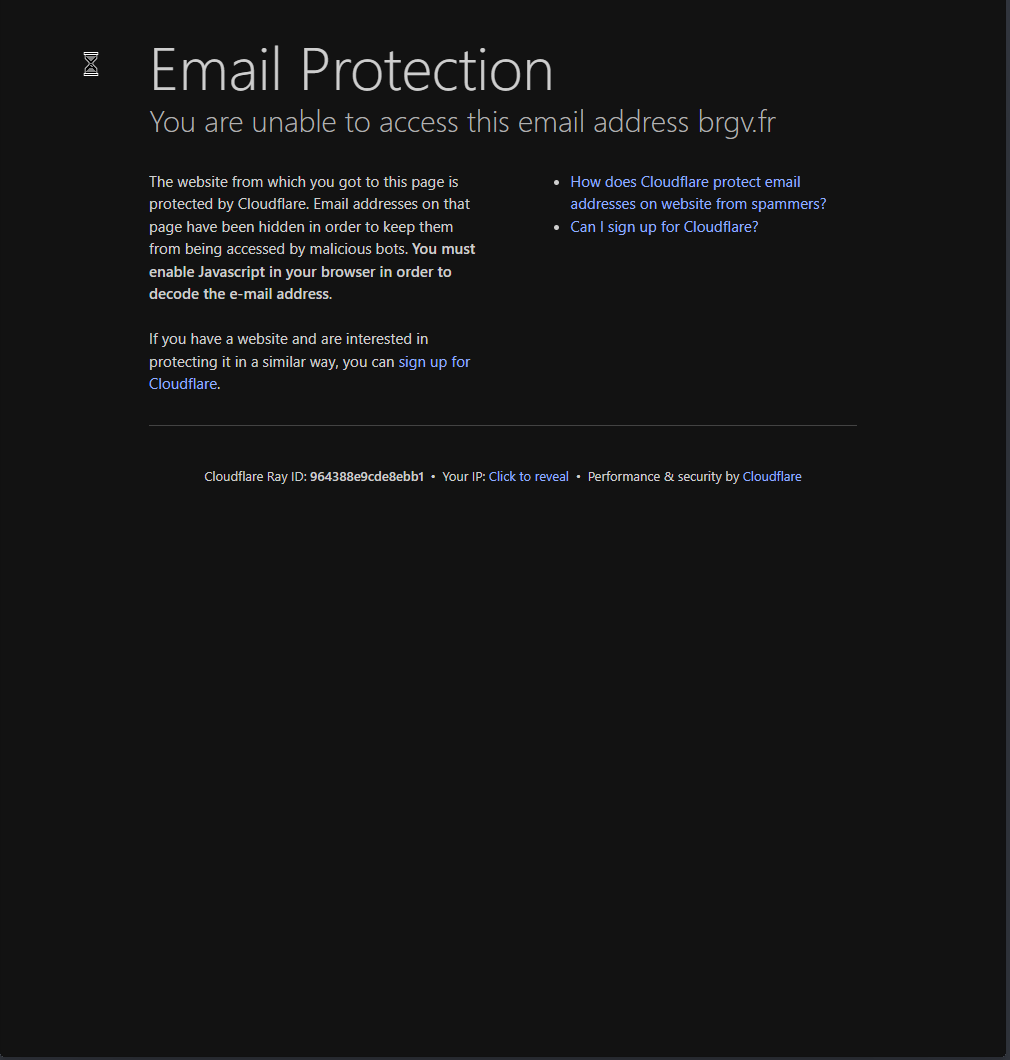This screenshot has height=1060, width=1010.
Task: Click the brgv.fr domain in the subheading
Action: coord(736,122)
